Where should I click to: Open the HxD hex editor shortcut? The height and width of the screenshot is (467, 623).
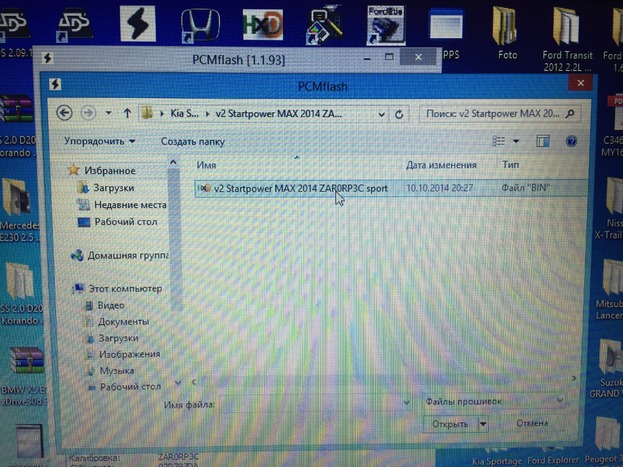[263, 25]
